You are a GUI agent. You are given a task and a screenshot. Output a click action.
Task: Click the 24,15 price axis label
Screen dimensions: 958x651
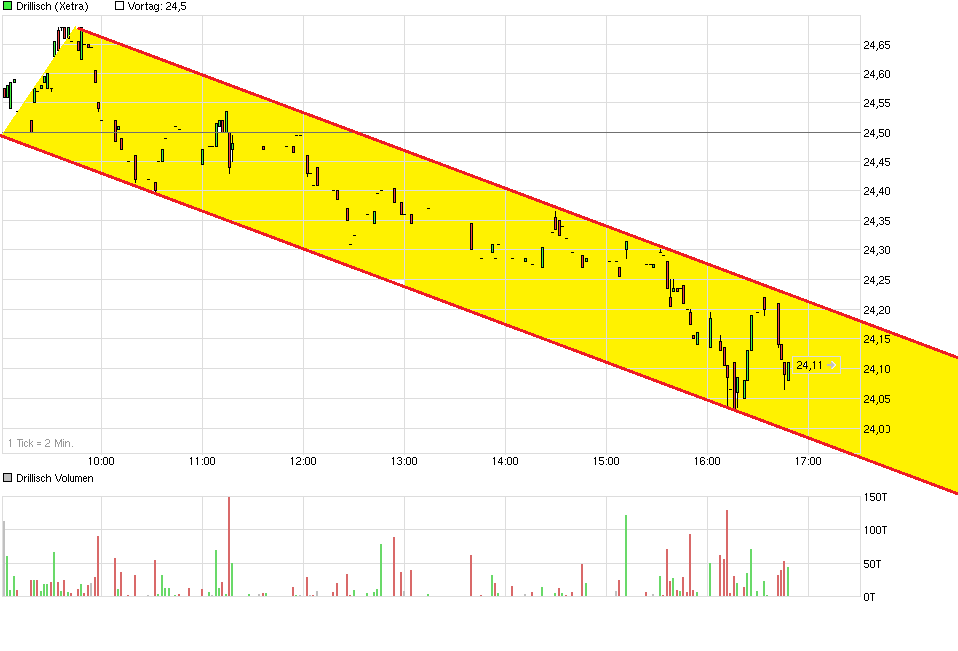point(876,340)
